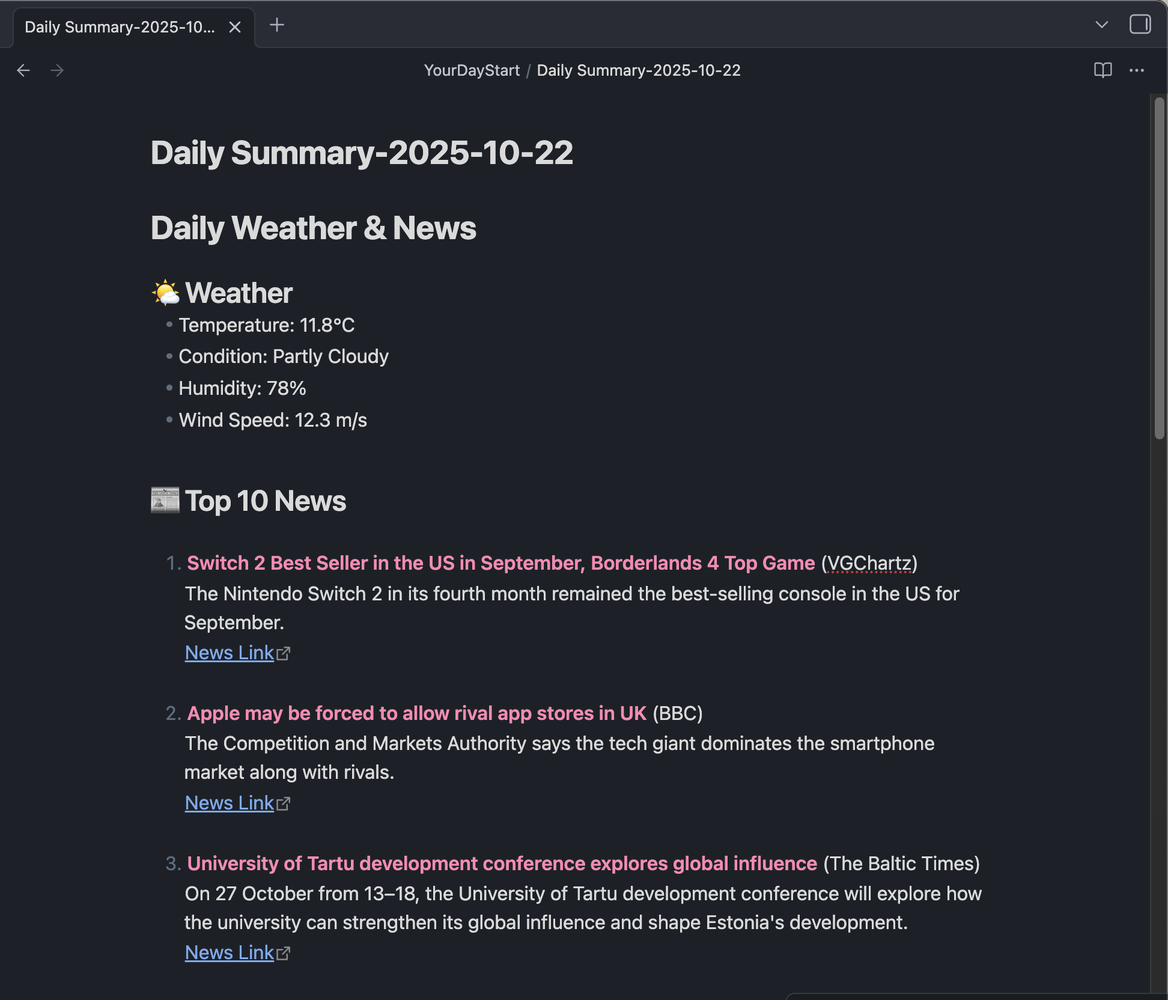
Task: Select the Daily Summary-2025-10 tab
Action: click(x=119, y=27)
